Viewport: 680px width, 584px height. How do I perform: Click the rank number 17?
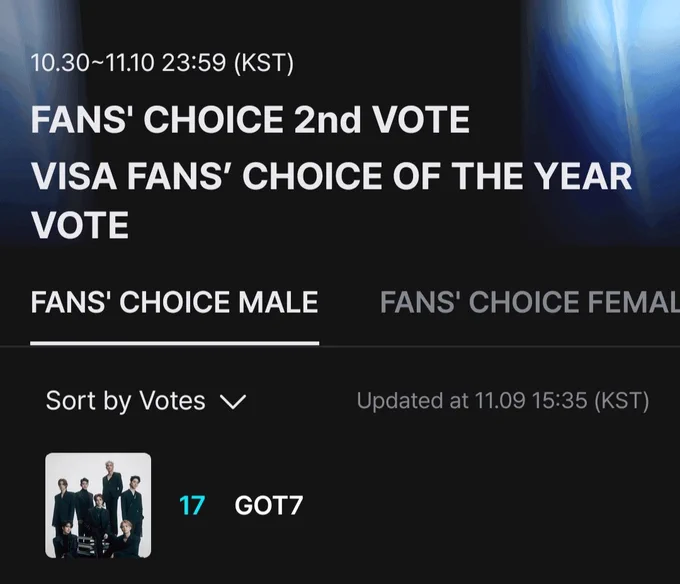tap(191, 505)
